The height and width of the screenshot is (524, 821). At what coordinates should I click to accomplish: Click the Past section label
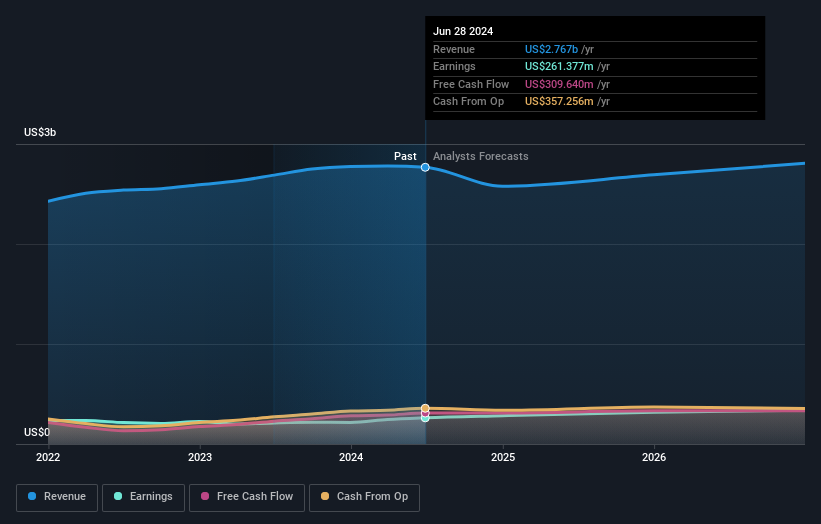click(405, 156)
